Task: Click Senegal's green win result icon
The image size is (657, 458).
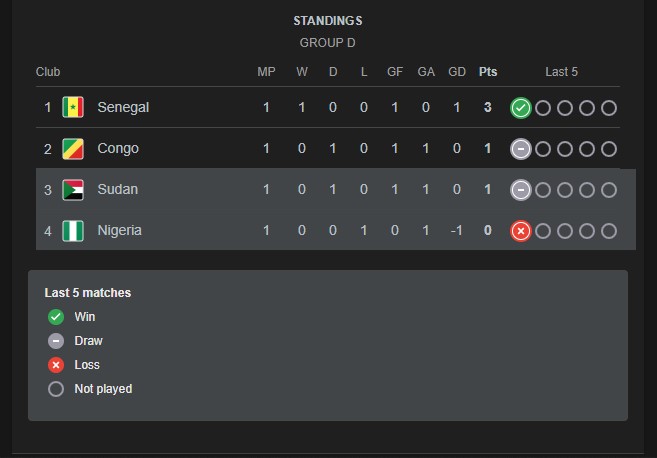Action: [520, 108]
